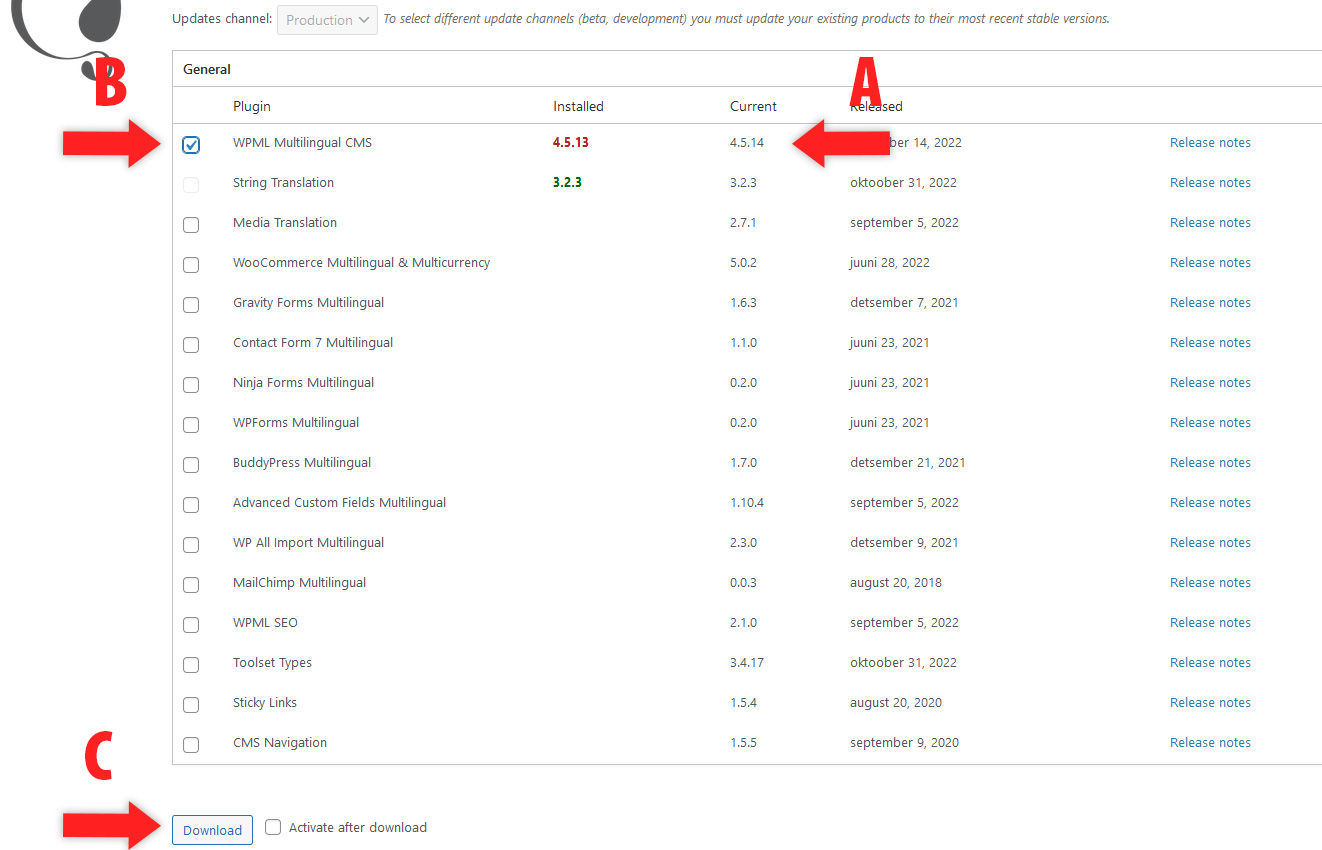Check the WP All Import Multilingual checkbox
The height and width of the screenshot is (850, 1322).
pyautogui.click(x=191, y=545)
